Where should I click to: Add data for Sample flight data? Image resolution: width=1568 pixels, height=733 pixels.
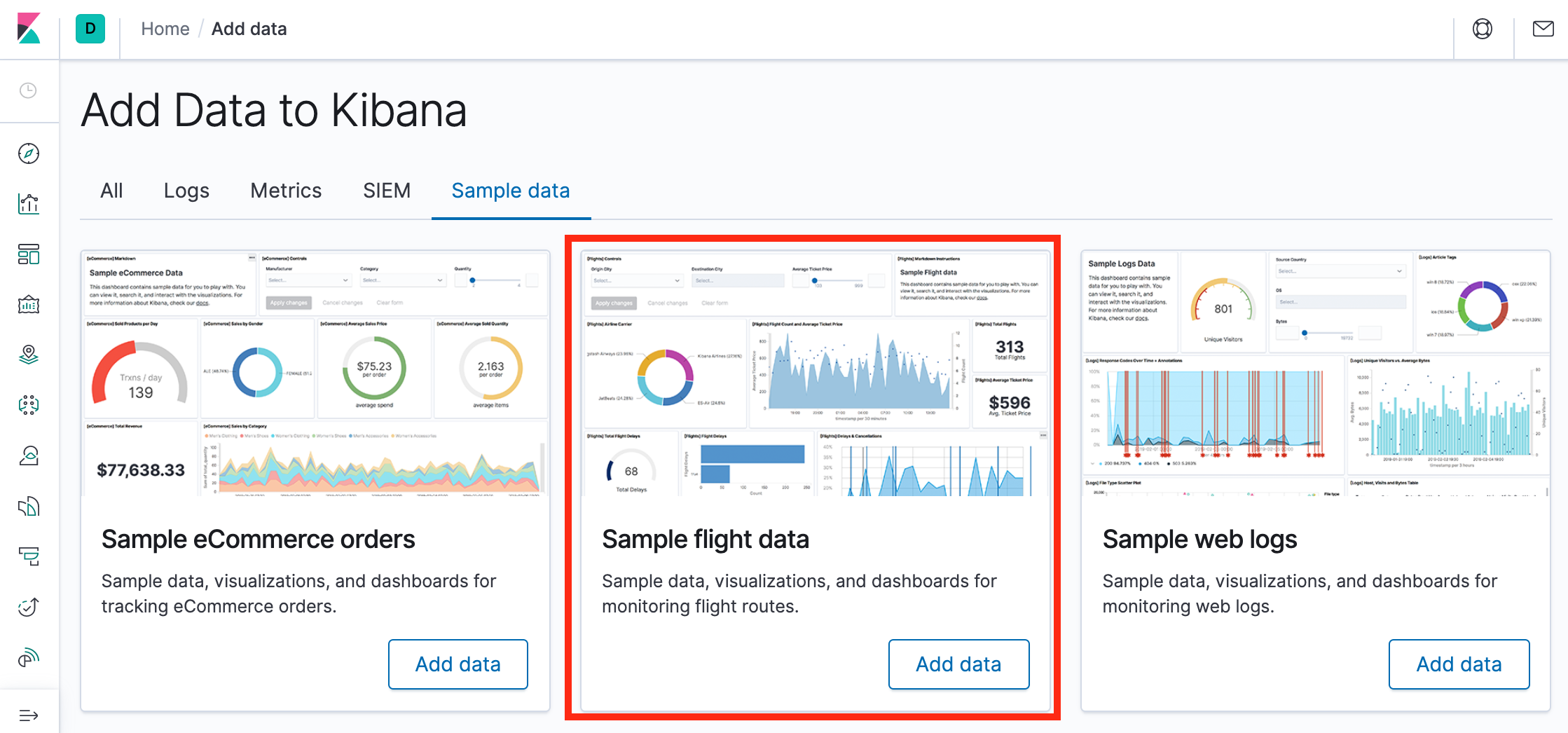(958, 664)
